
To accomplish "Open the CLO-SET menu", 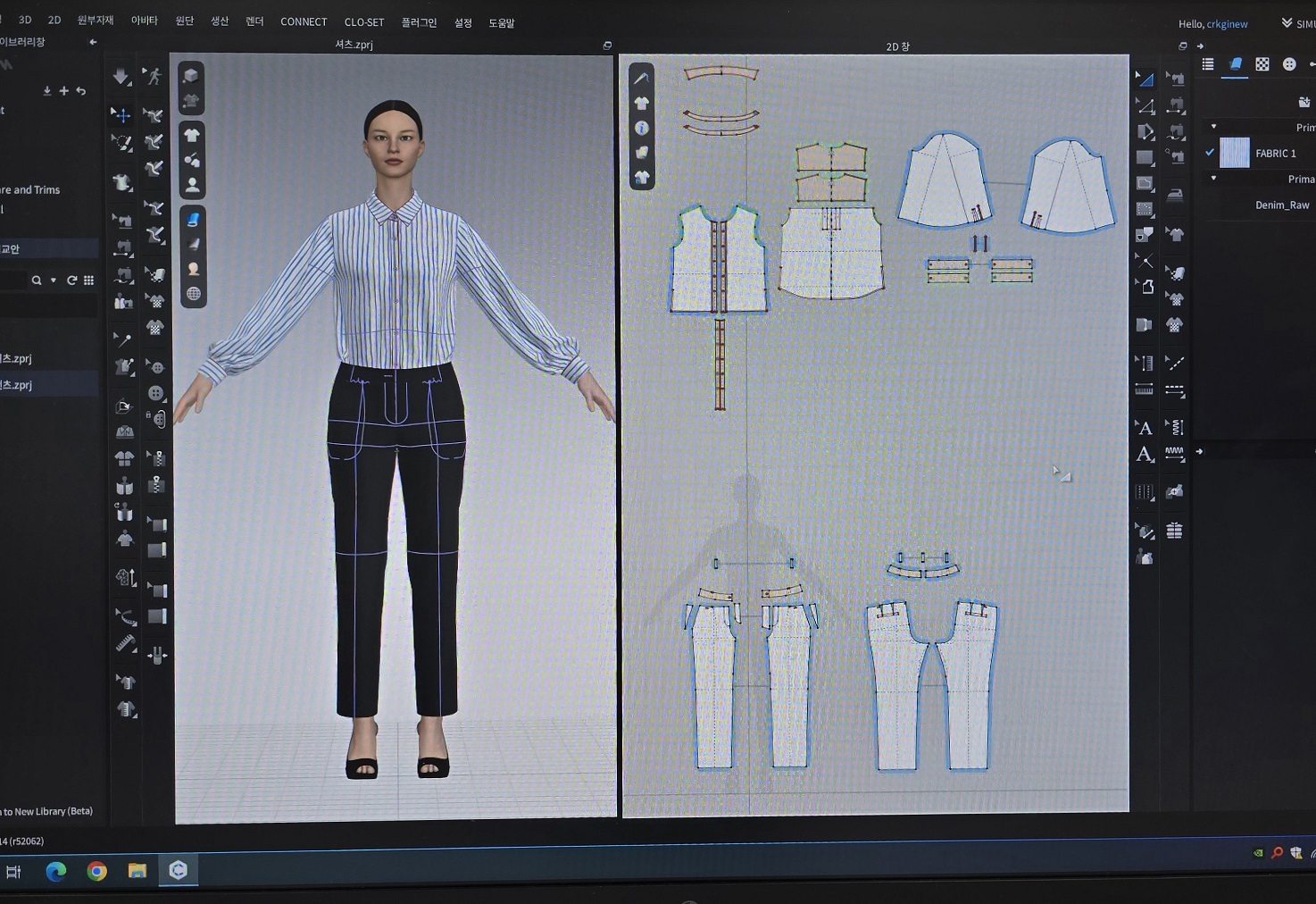I will [363, 22].
